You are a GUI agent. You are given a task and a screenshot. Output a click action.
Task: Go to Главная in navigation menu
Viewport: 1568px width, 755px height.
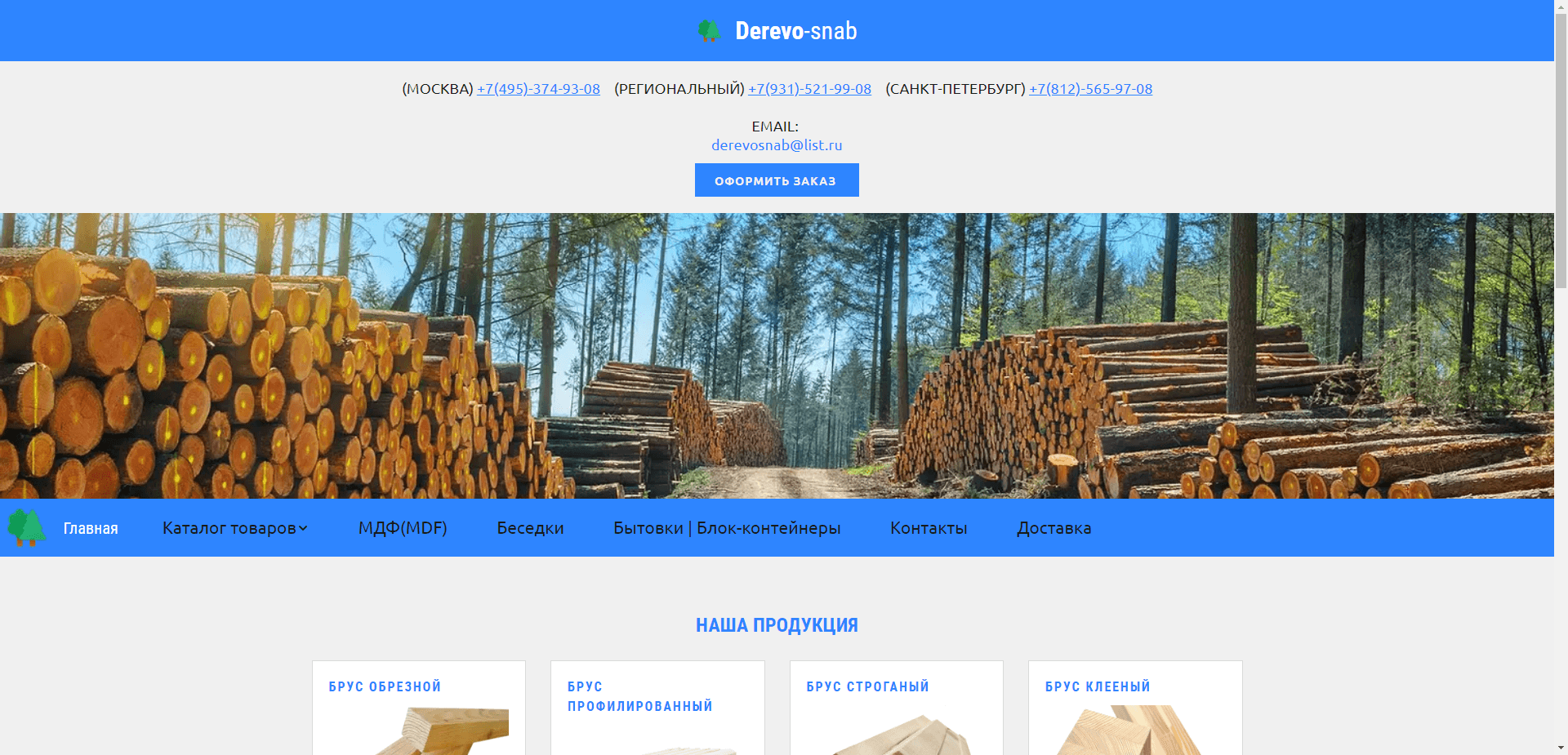[x=91, y=529]
